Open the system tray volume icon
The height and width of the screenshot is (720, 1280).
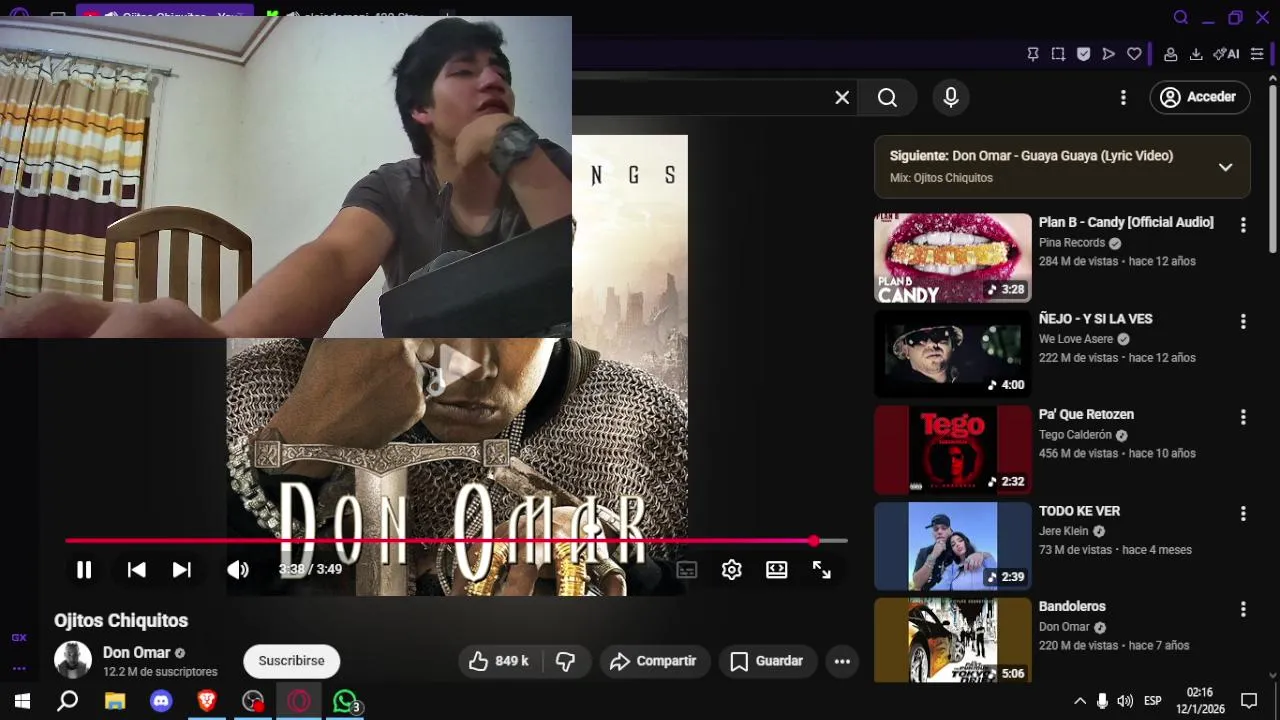(x=1125, y=701)
